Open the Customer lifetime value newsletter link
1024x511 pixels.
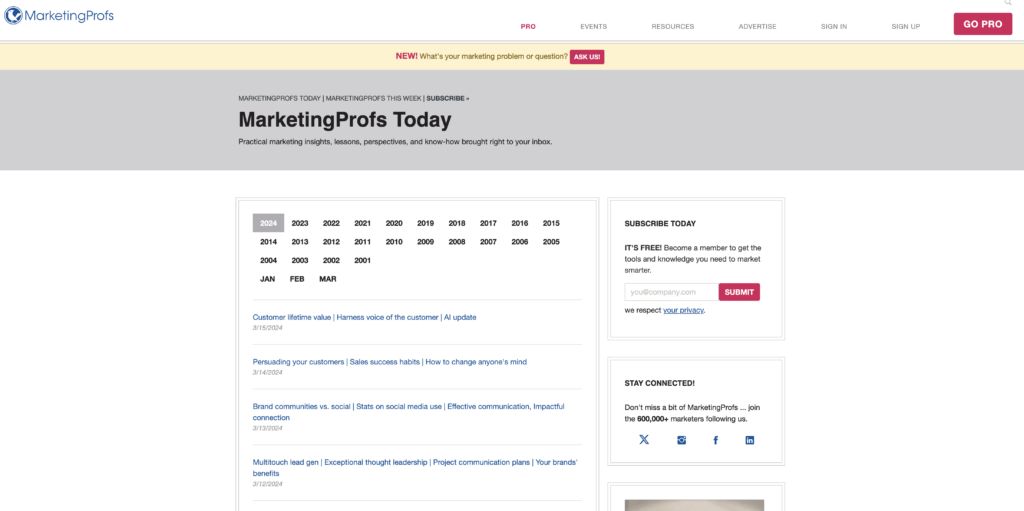pos(364,317)
